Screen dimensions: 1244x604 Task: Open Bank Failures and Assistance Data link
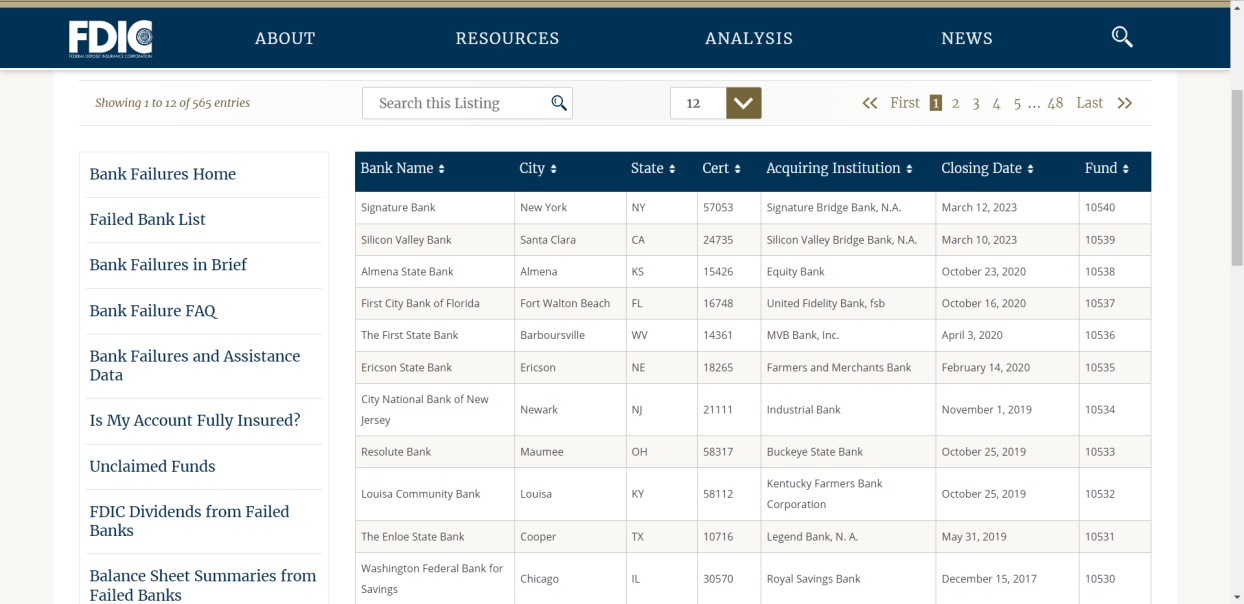pos(195,365)
